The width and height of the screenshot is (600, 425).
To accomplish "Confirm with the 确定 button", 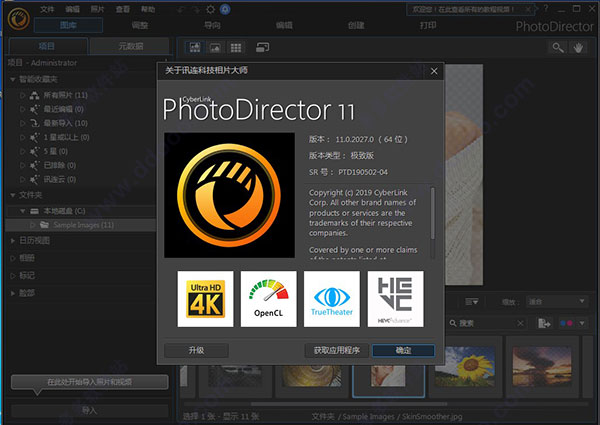I will click(x=403, y=350).
